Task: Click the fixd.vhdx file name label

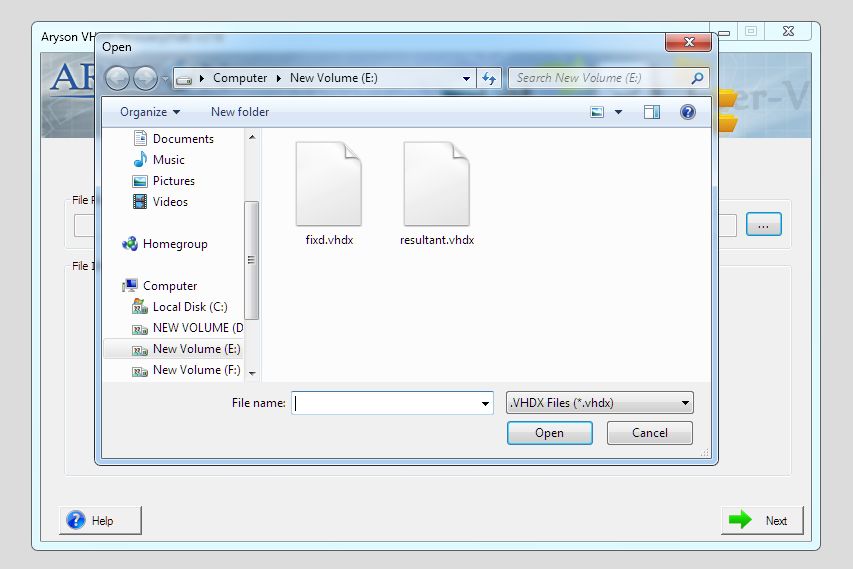Action: [329, 240]
